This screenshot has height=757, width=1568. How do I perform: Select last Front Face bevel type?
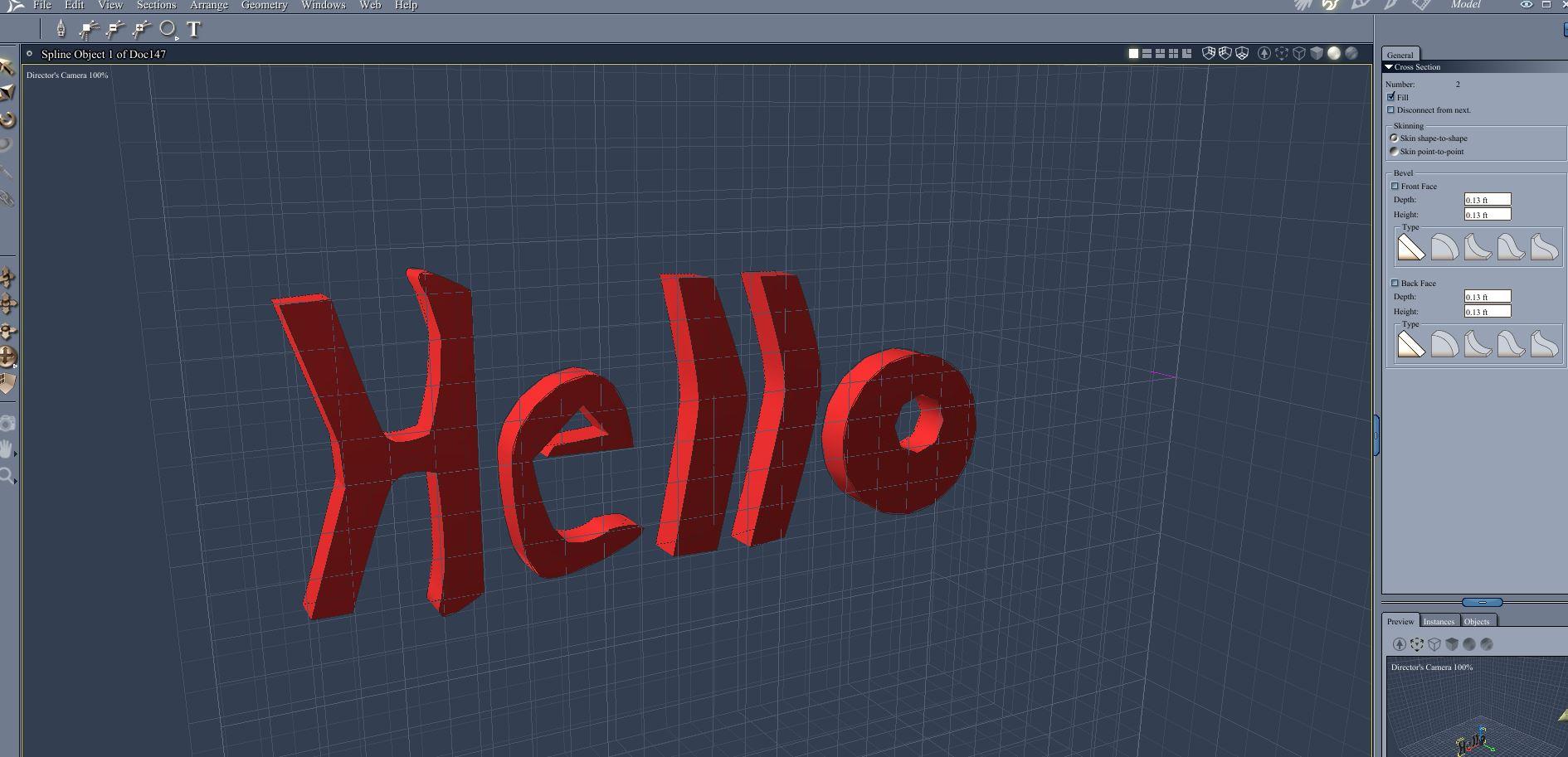1544,247
